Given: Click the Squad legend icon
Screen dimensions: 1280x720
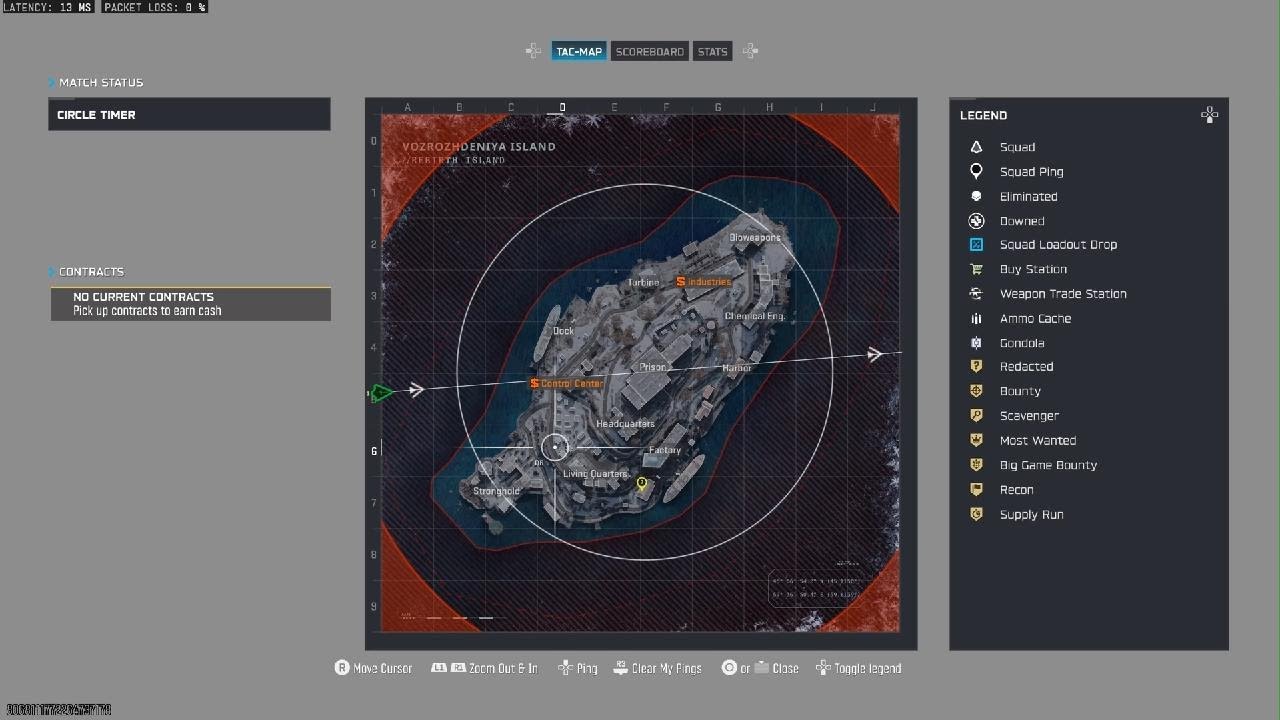Looking at the screenshot, I should point(976,147).
